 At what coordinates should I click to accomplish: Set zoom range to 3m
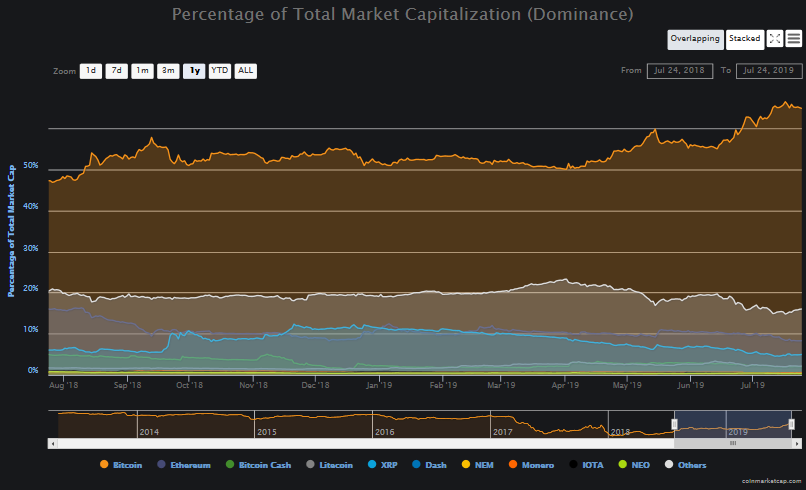[168, 71]
